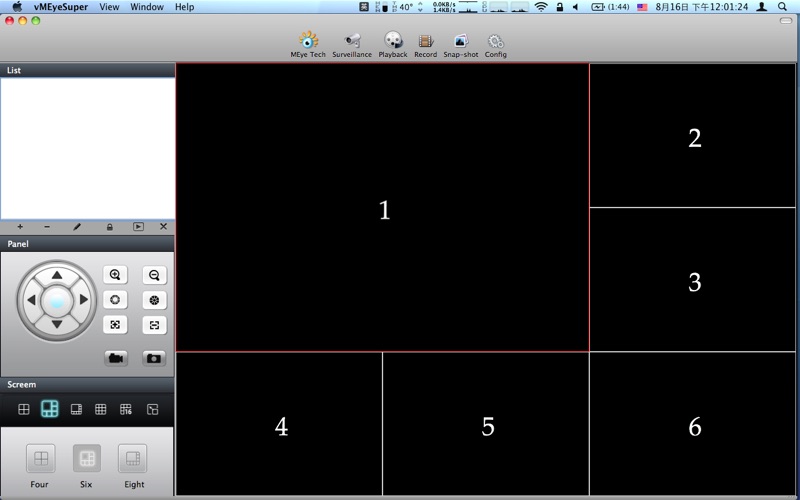Open the Snap-shot gallery

461,44
